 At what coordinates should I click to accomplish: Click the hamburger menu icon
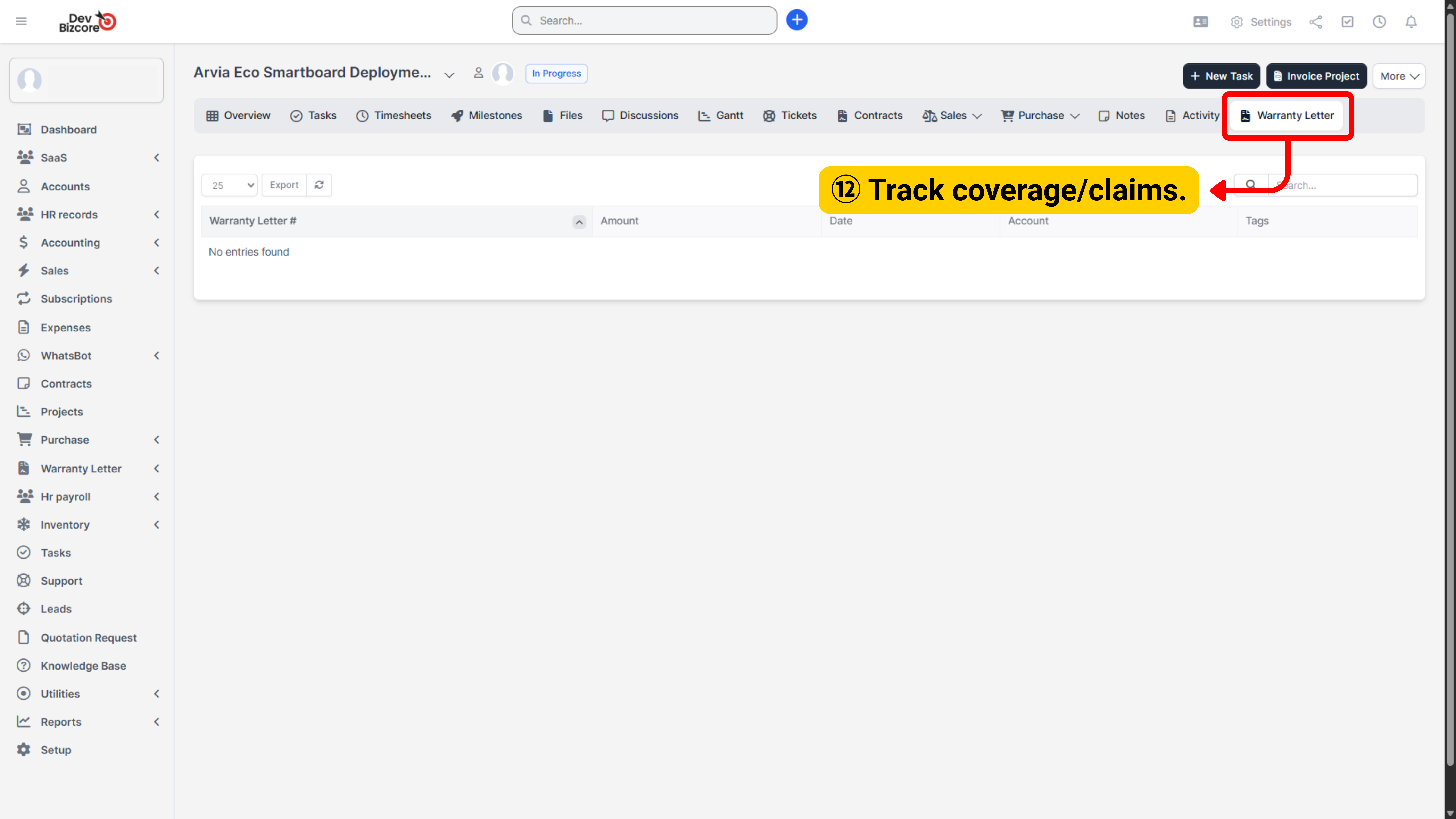point(21,22)
